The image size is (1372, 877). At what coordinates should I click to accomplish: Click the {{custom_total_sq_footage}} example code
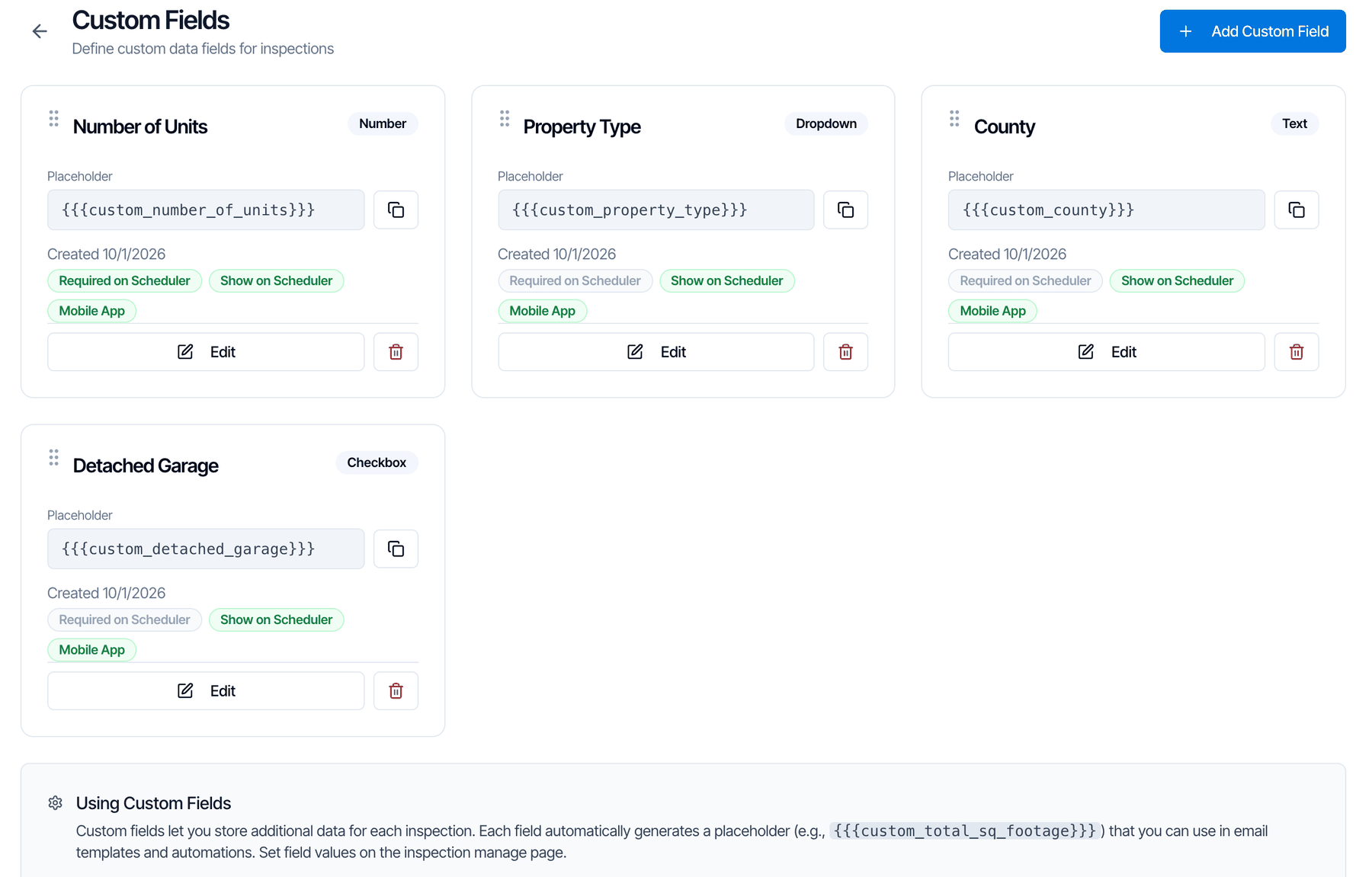click(x=965, y=831)
